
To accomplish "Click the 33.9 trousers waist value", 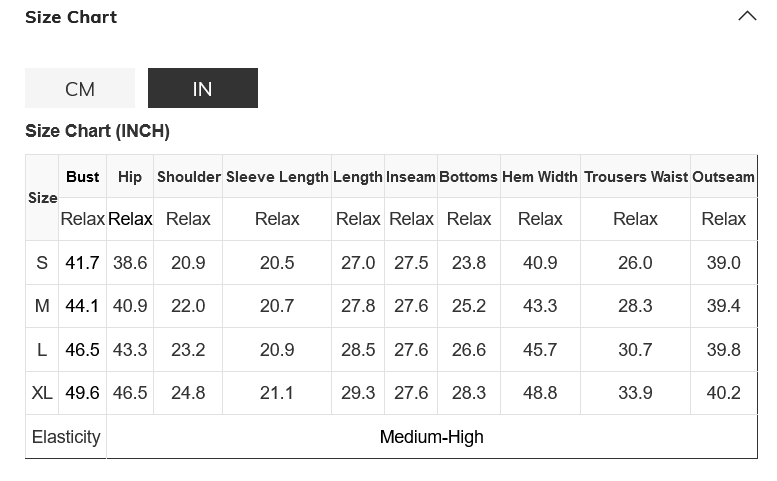I will click(x=635, y=393).
